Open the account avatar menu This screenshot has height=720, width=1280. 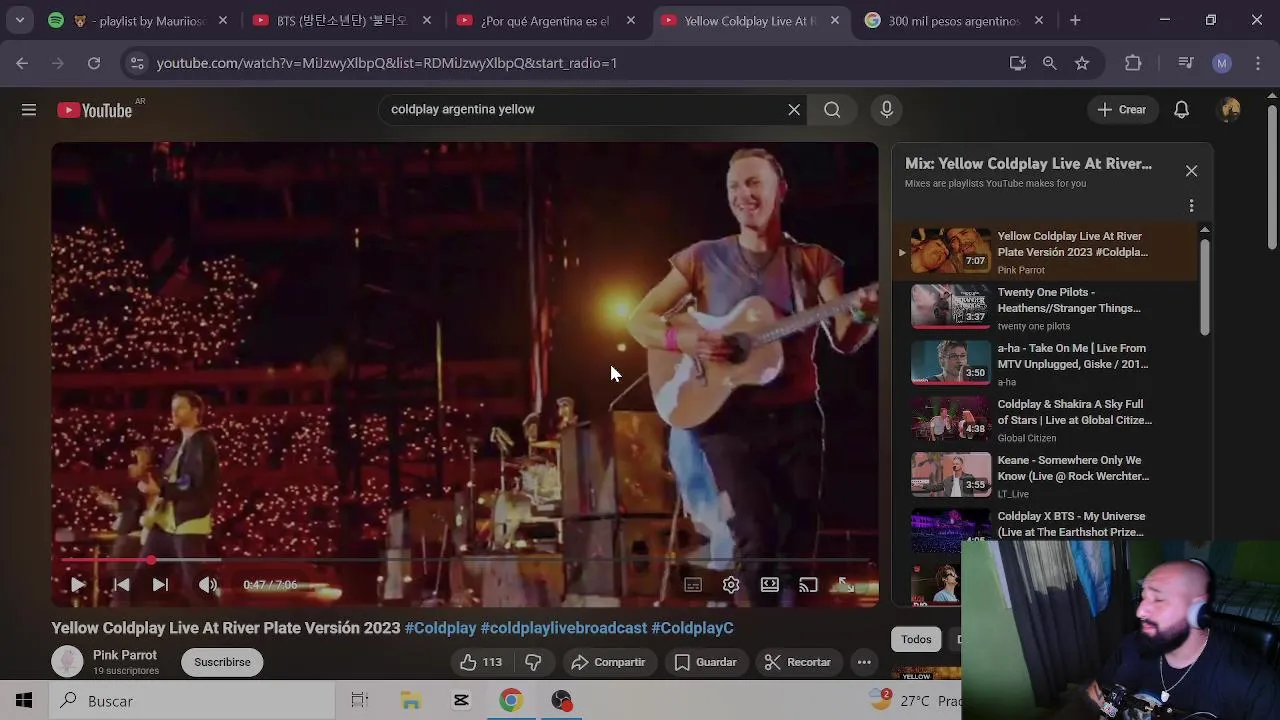click(1230, 110)
